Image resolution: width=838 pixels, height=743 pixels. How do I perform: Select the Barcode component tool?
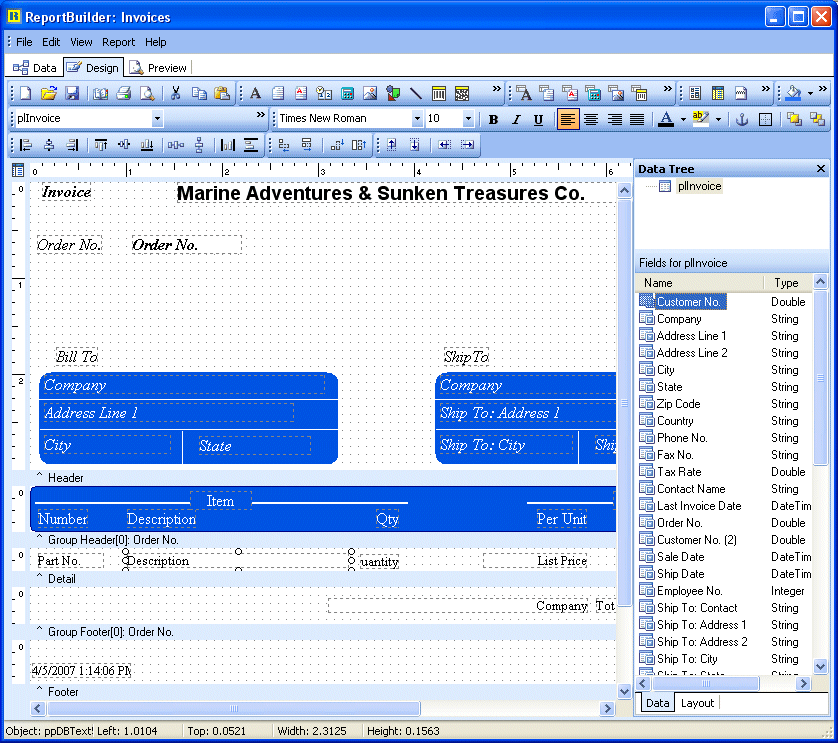(x=439, y=93)
